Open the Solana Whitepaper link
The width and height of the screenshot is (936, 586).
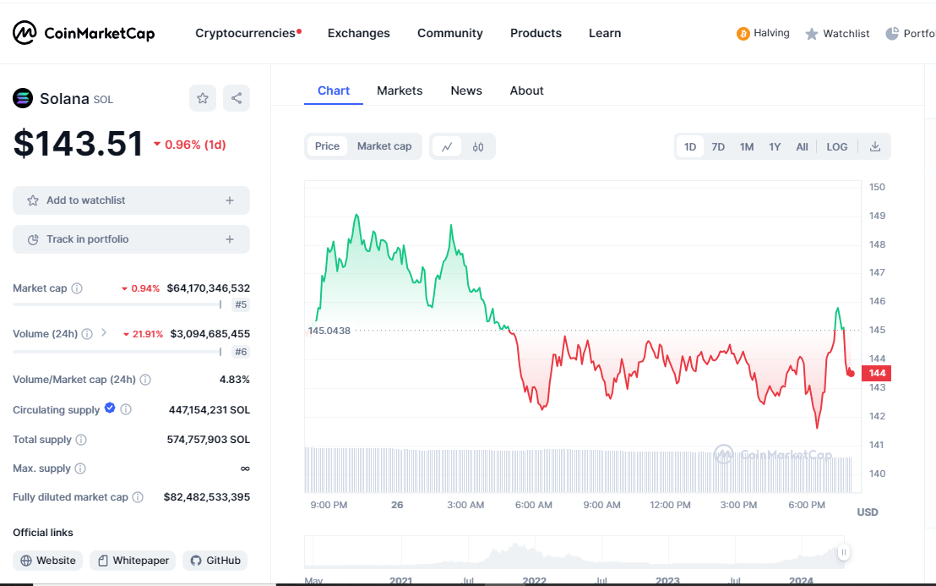(x=133, y=560)
